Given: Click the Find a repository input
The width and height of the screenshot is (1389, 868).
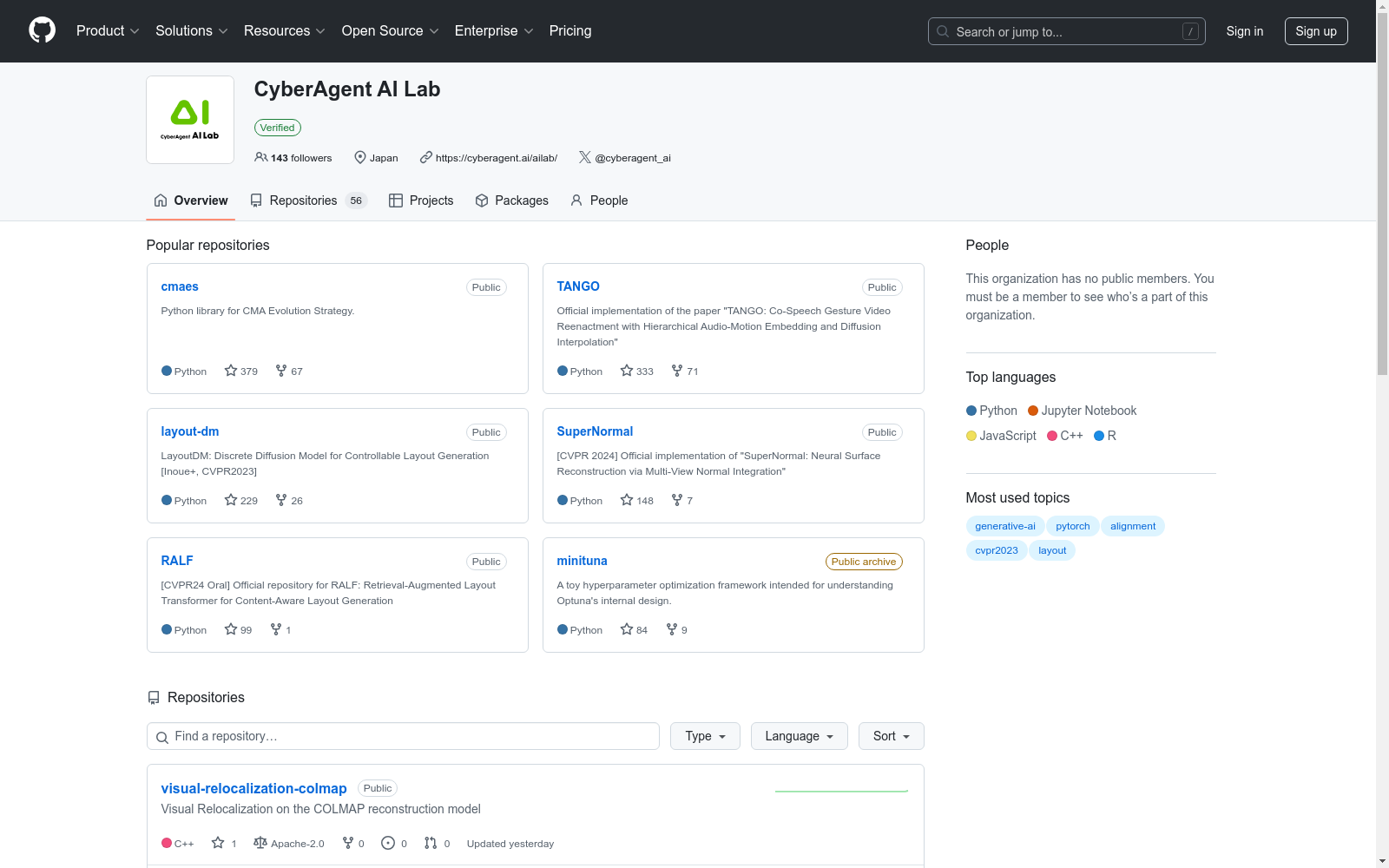Looking at the screenshot, I should (403, 736).
